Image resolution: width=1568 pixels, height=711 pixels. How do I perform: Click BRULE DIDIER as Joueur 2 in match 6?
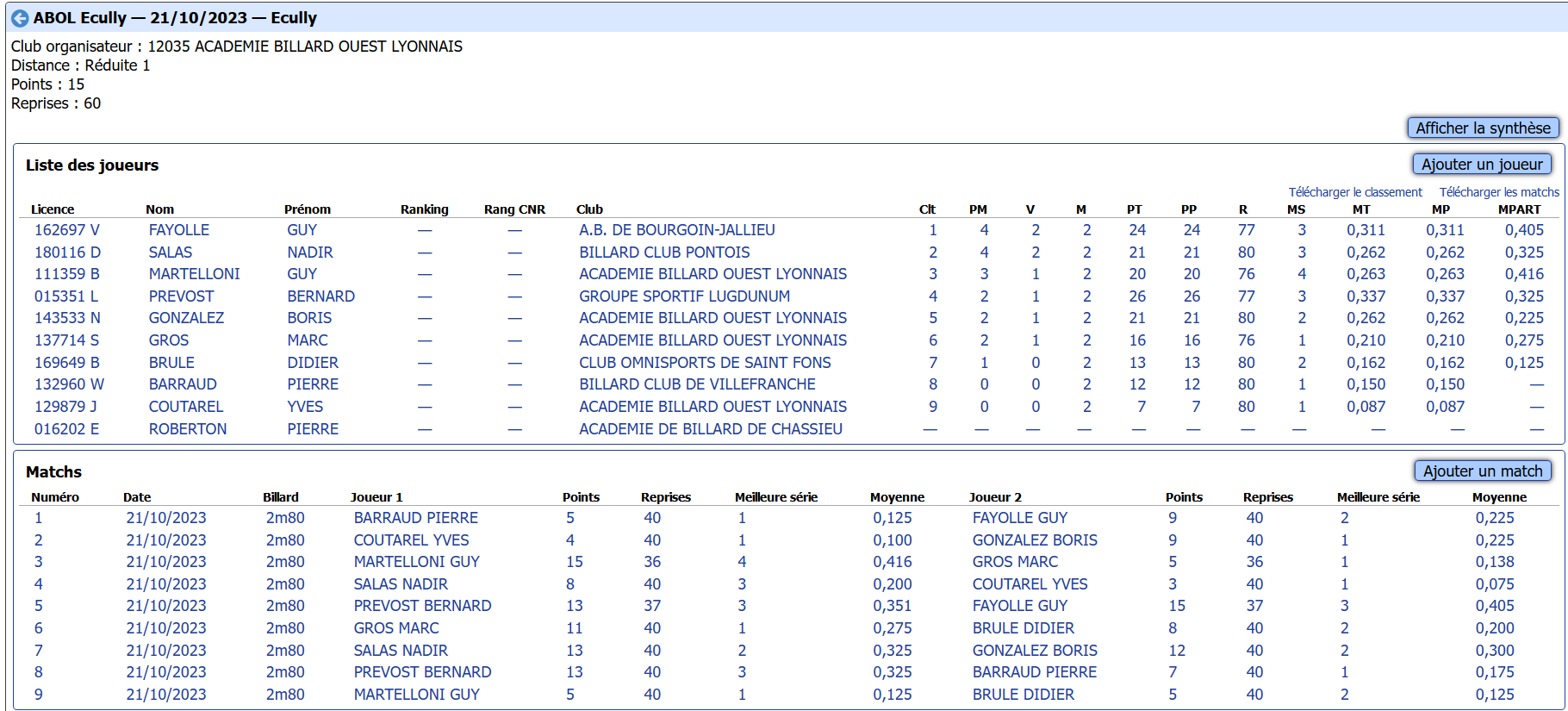click(x=1024, y=628)
